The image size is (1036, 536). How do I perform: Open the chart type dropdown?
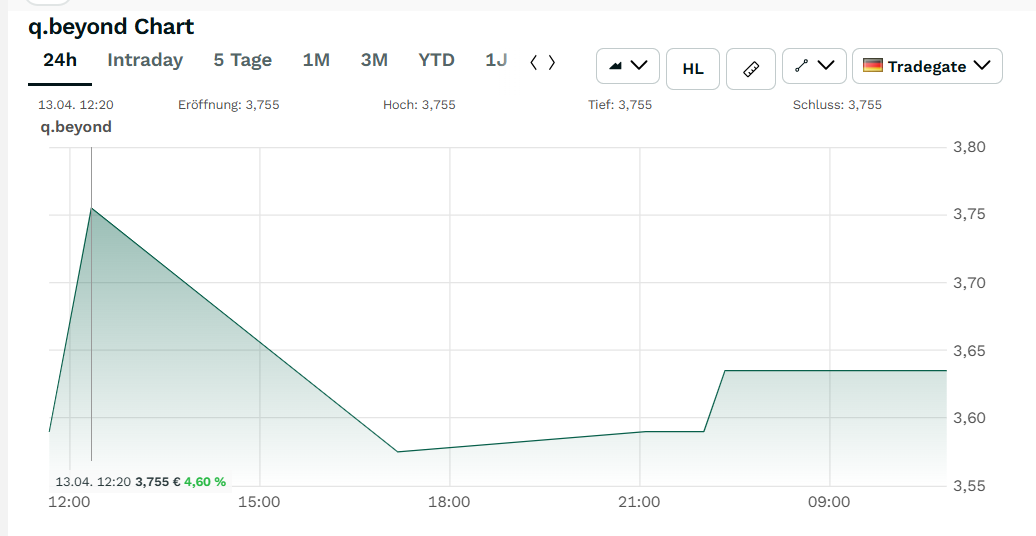pos(627,67)
